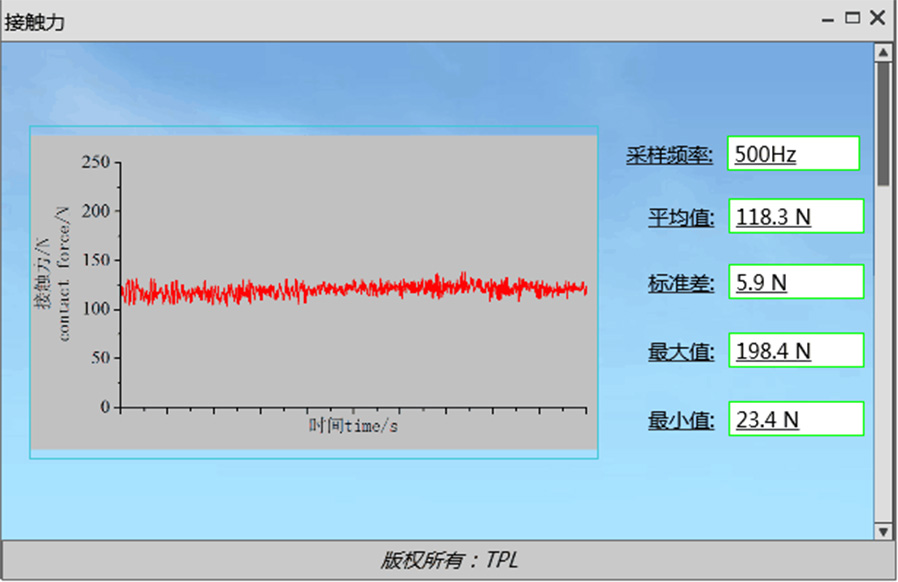Click the 200 tick label on the y-axis
This screenshot has width=898, height=582.
96,211
